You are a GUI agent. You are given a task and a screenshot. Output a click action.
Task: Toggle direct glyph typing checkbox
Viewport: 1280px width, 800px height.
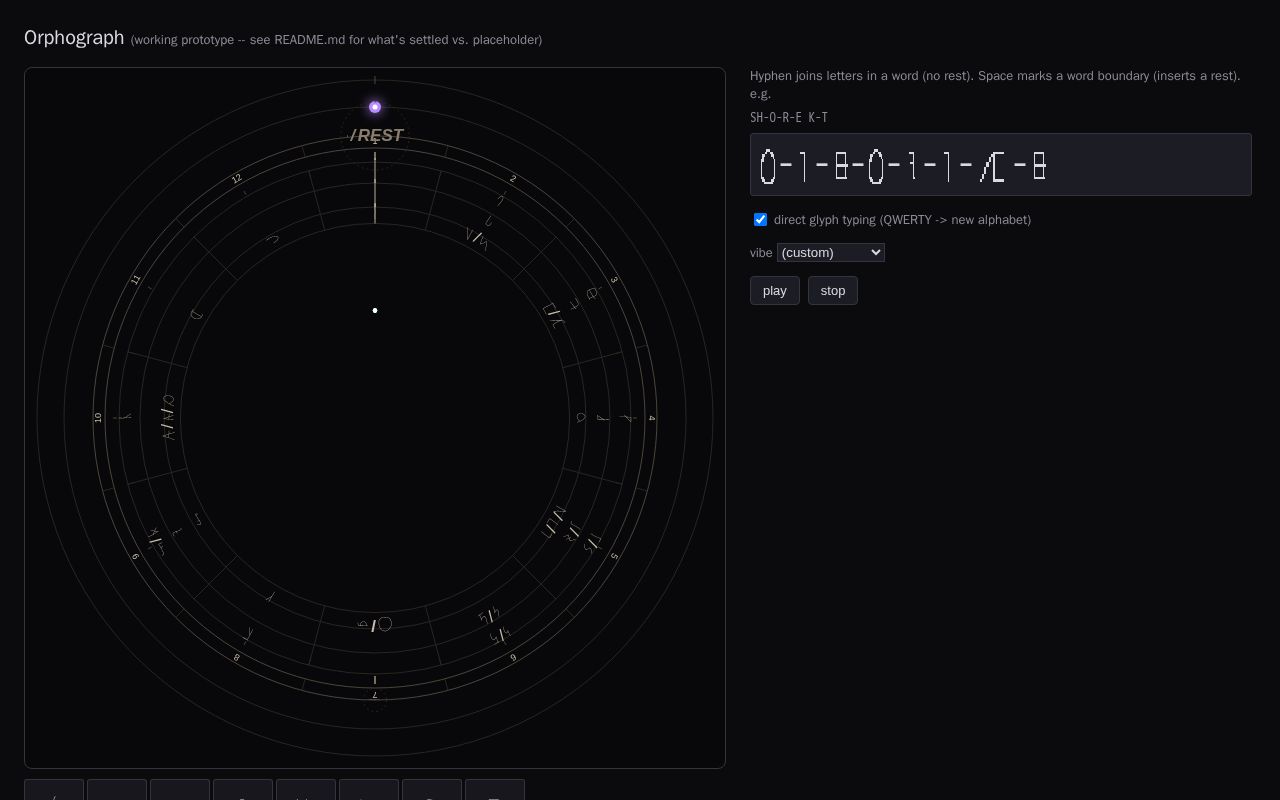tap(760, 219)
